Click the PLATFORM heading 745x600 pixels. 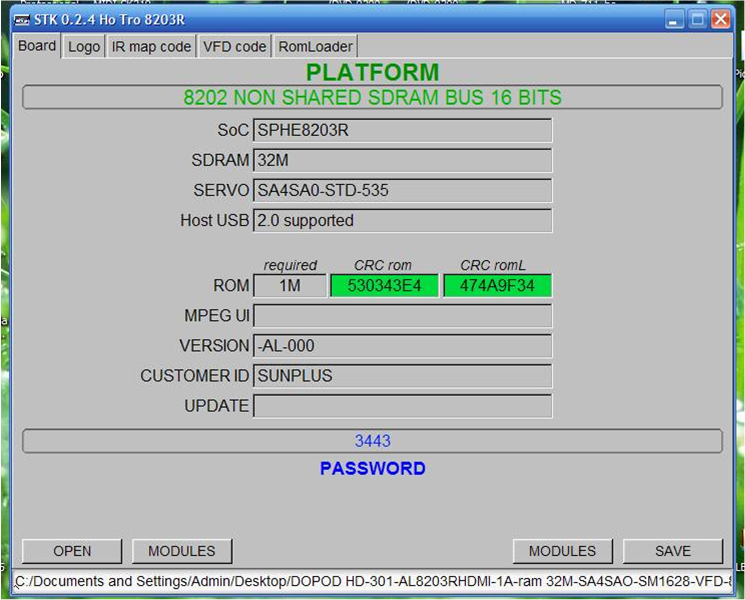[x=372, y=72]
